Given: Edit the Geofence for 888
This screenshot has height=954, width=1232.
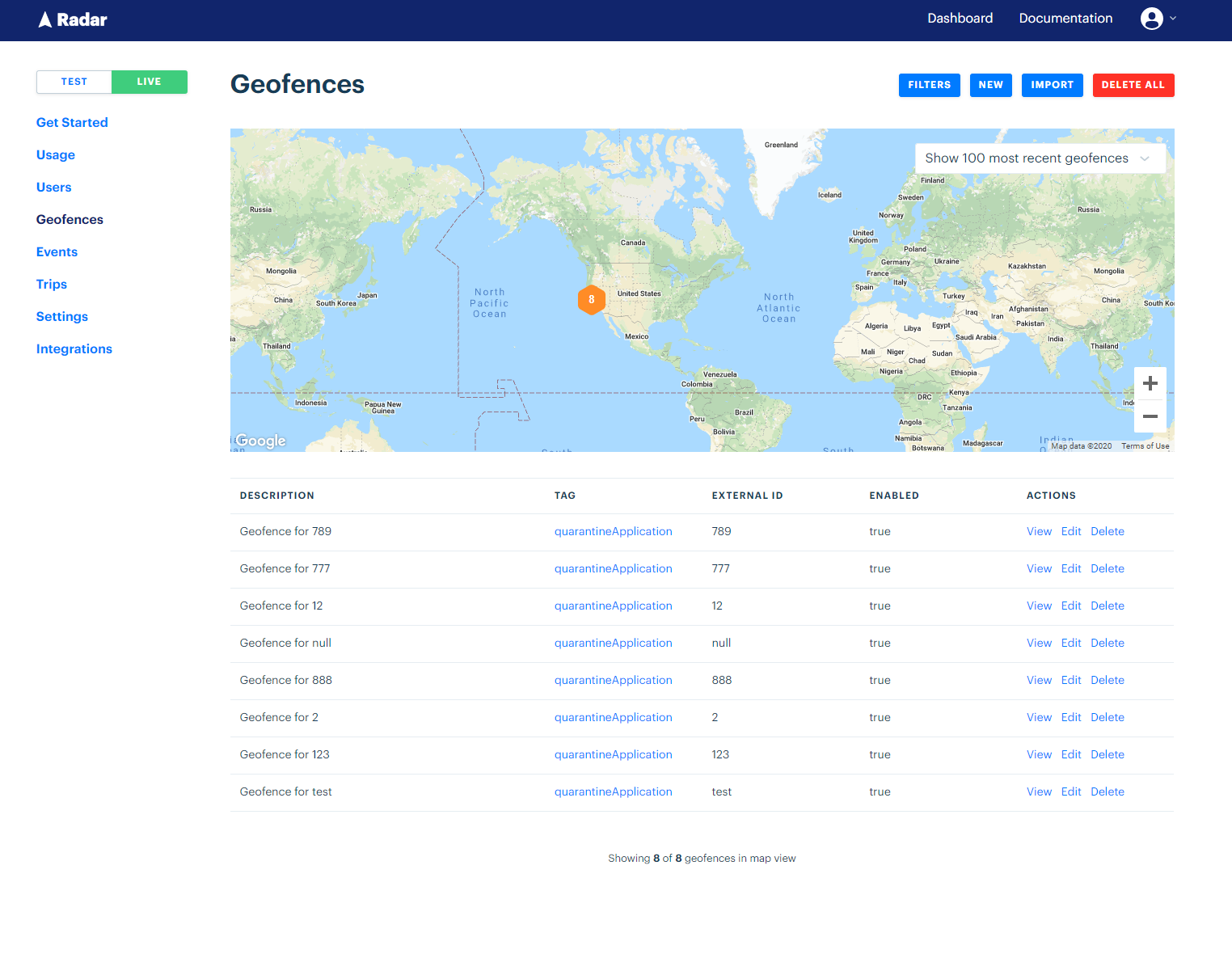Looking at the screenshot, I should [1071, 680].
